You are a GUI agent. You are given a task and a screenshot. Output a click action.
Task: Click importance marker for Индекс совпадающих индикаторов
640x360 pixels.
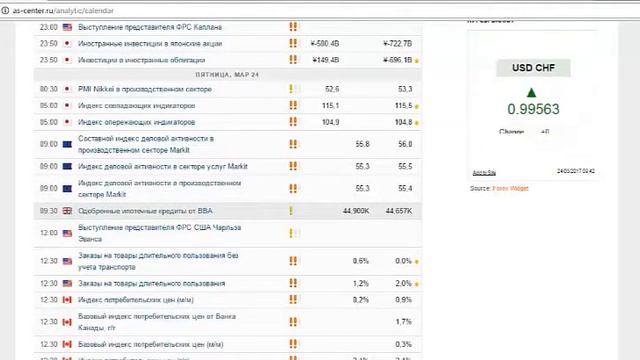pyautogui.click(x=293, y=105)
